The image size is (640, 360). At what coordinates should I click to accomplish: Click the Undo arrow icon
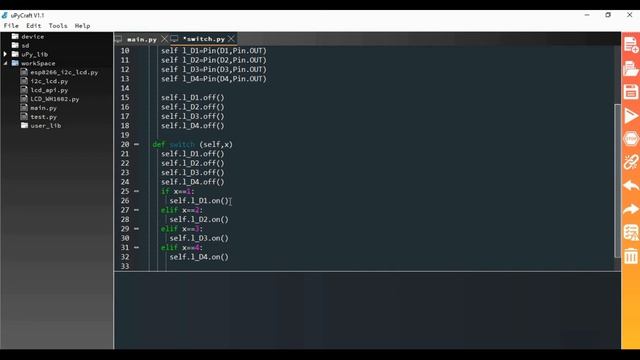coord(631,186)
